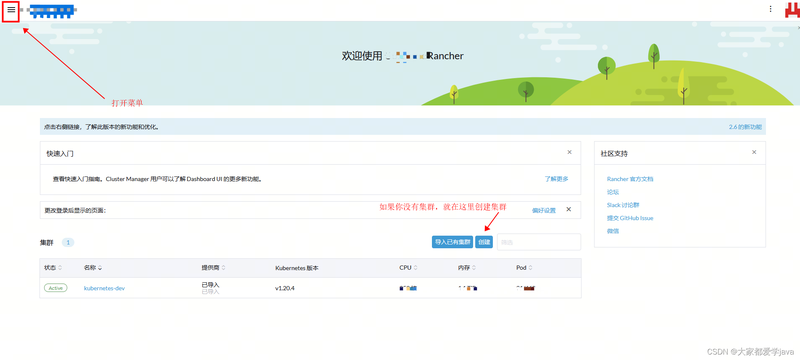This screenshot has height=360, width=800.
Task: Open the red Rancher user avatar menu
Action: click(792, 10)
